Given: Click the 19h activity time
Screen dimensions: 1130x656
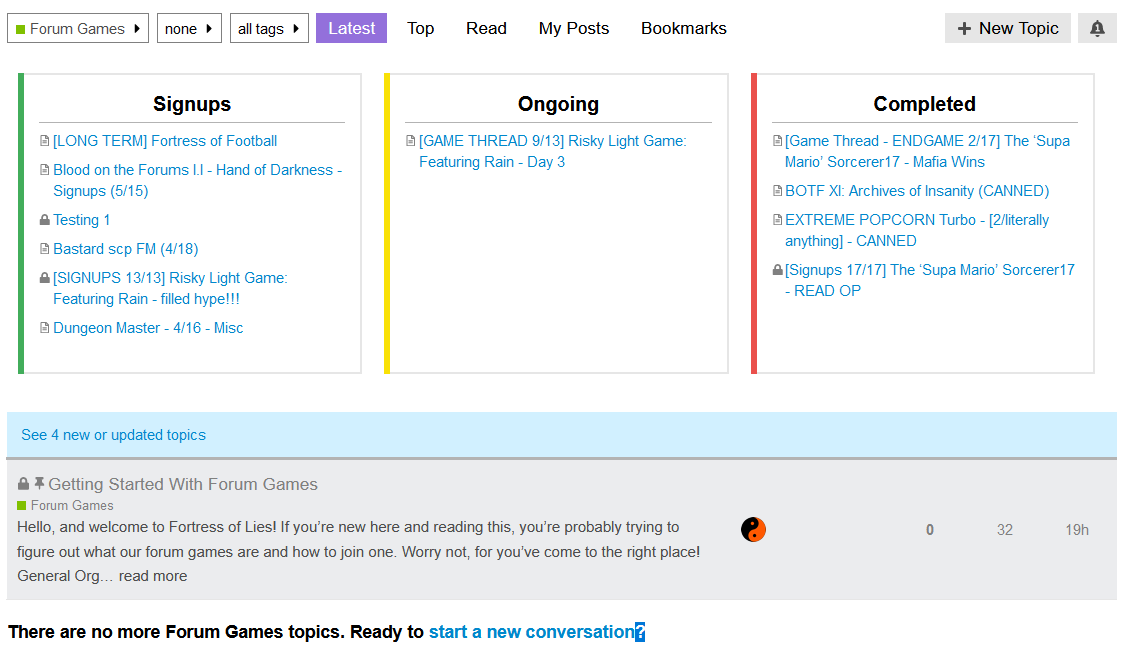Looking at the screenshot, I should point(1077,530).
